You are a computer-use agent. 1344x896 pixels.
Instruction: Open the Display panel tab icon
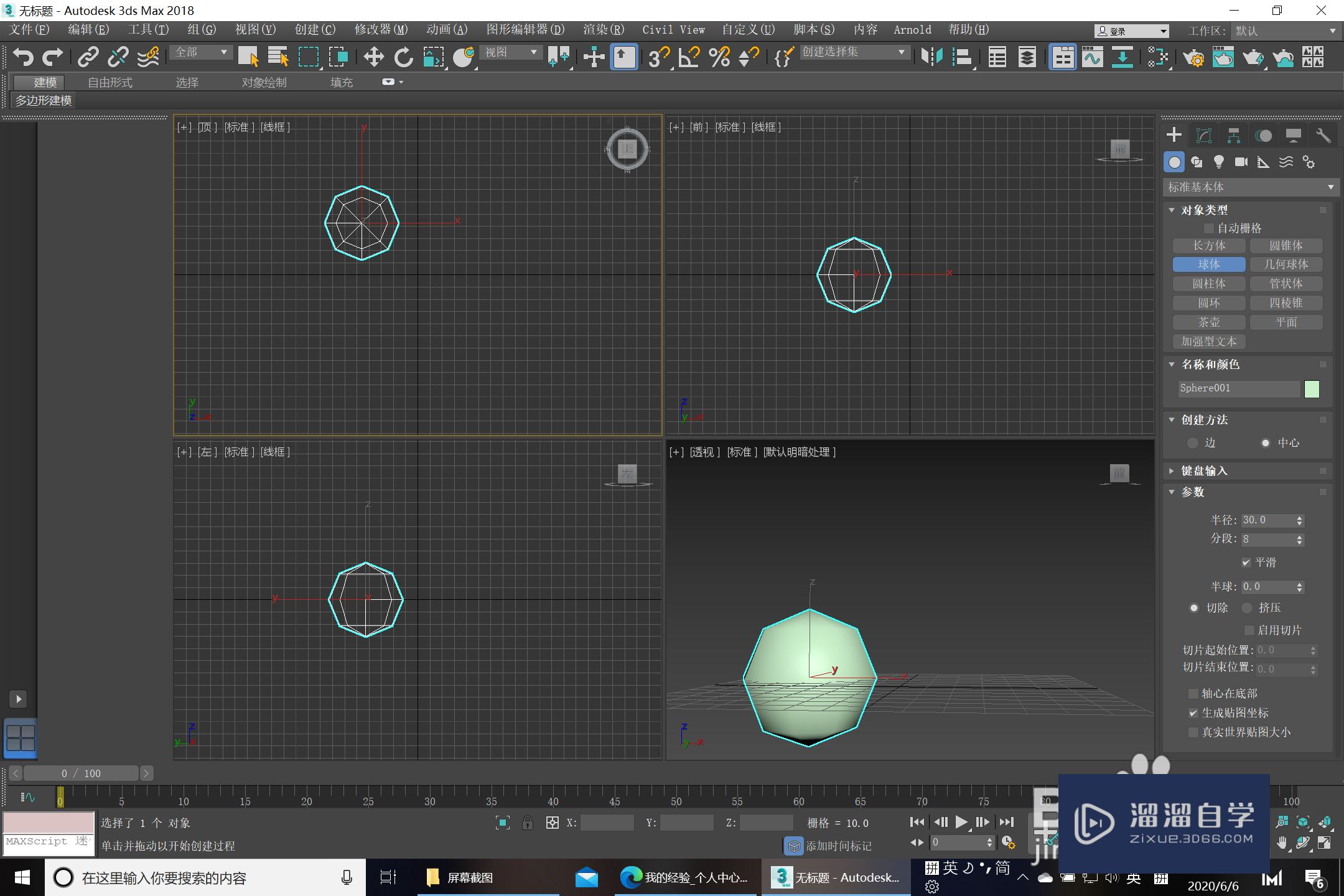(x=1294, y=136)
